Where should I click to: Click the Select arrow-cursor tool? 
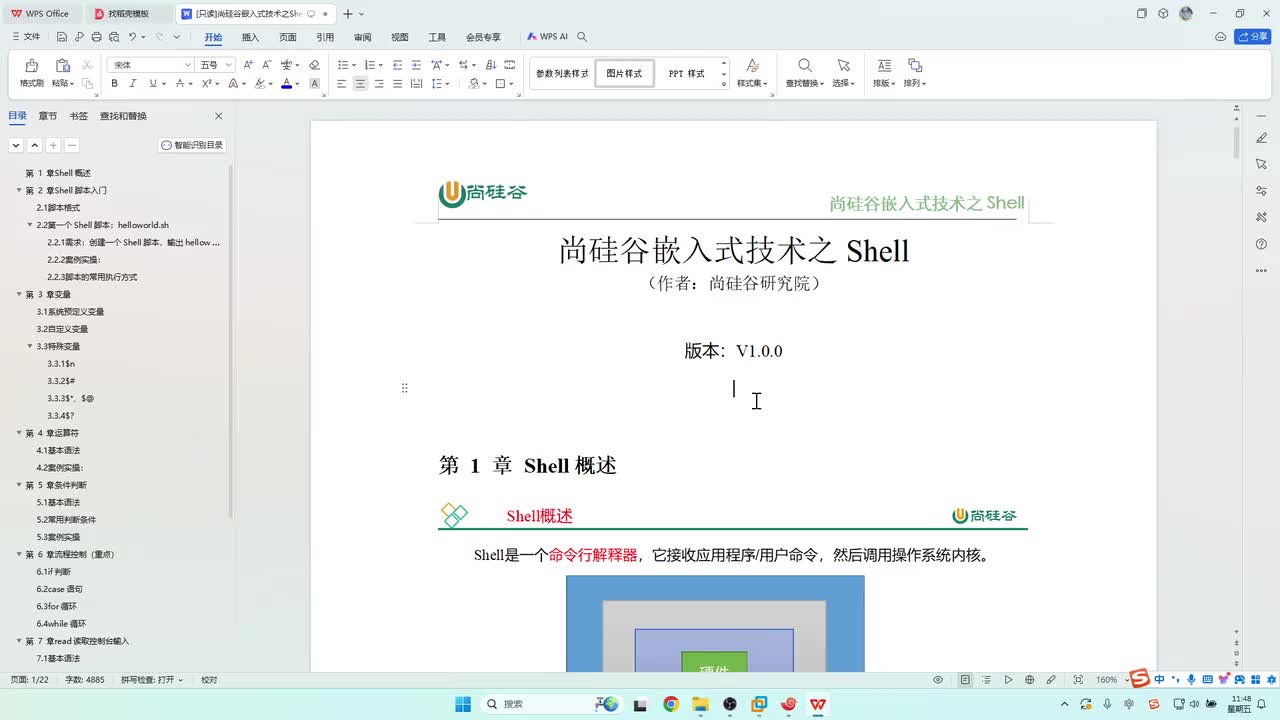pyautogui.click(x=844, y=66)
